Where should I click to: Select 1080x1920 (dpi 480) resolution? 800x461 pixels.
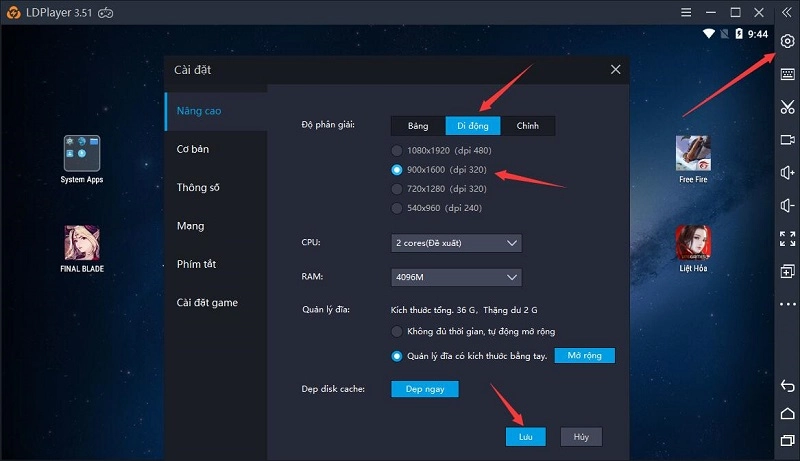(441, 150)
